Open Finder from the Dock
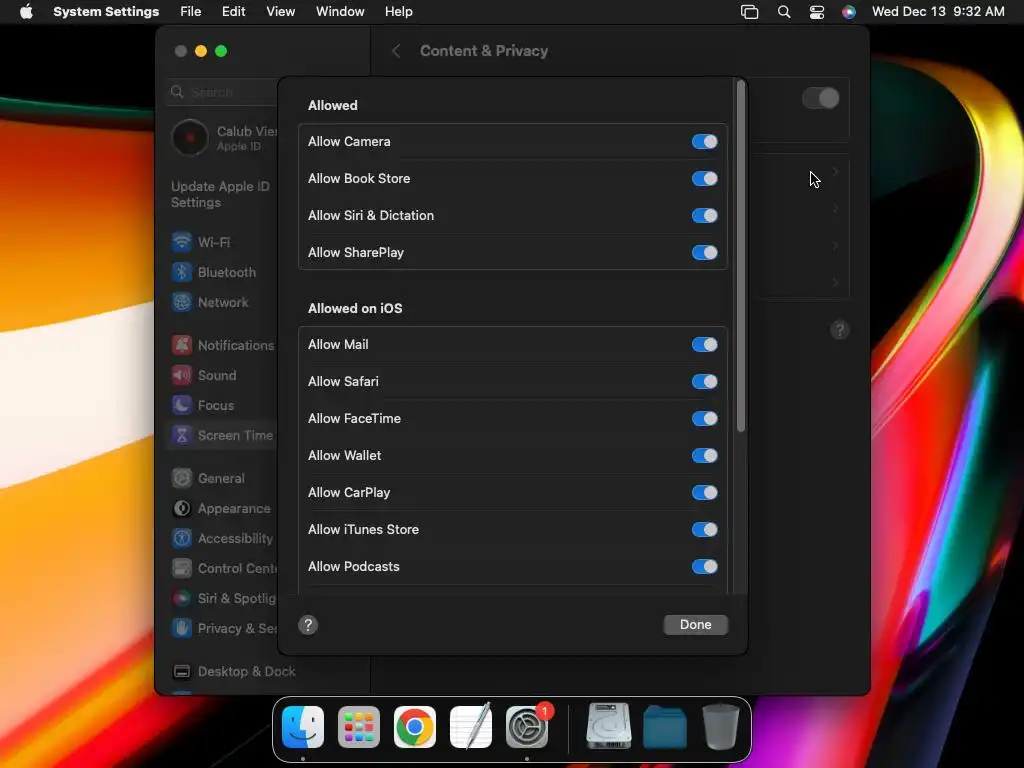This screenshot has width=1024, height=768. click(302, 727)
